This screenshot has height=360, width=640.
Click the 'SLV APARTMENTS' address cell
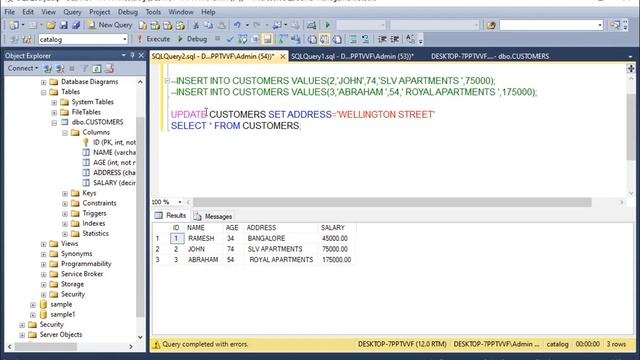click(275, 249)
